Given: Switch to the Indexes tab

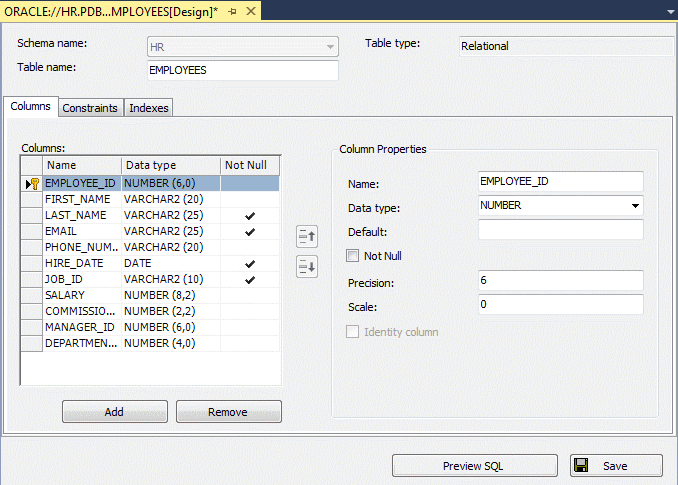Looking at the screenshot, I should coord(149,108).
